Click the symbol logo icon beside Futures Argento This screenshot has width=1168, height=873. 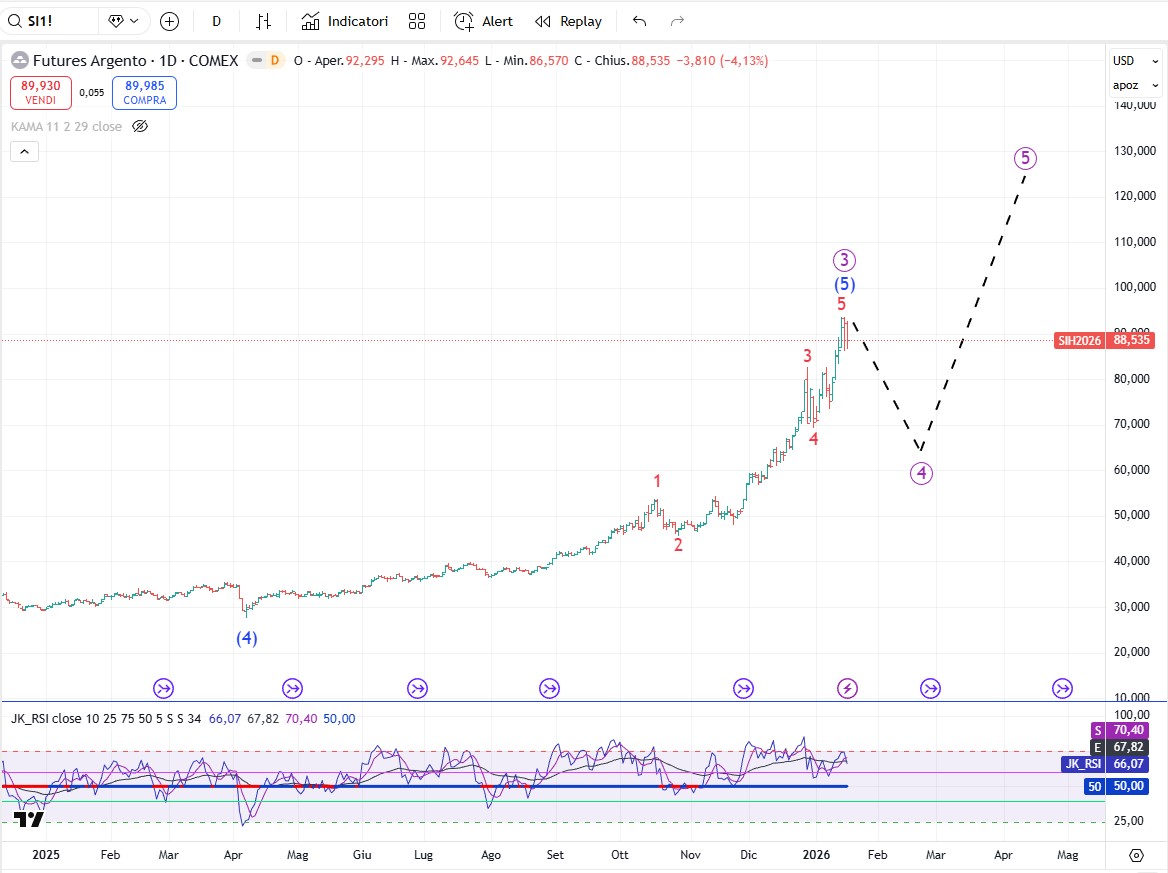19,61
